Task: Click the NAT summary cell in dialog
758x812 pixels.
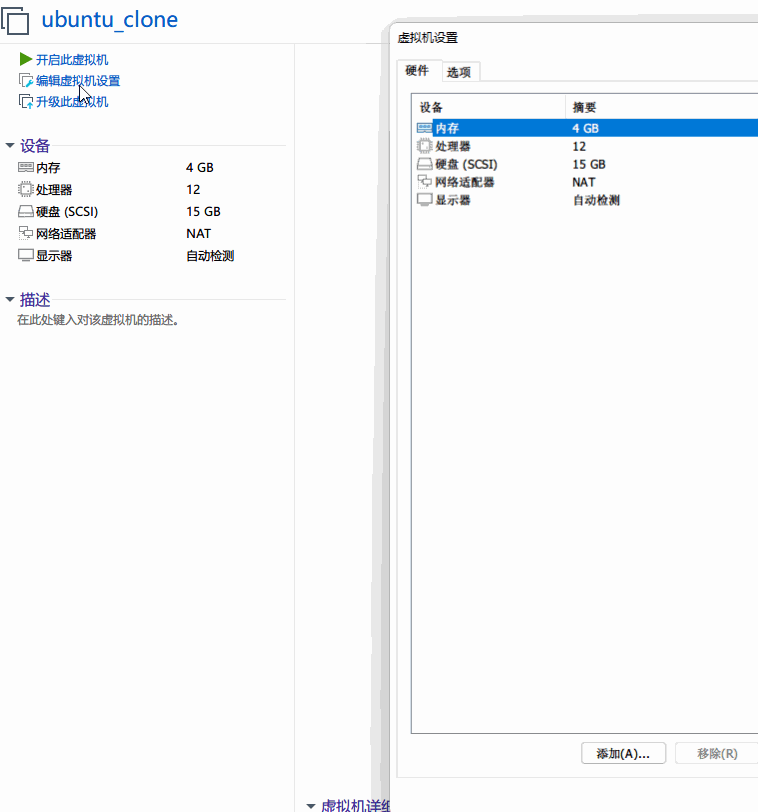Action: 584,182
